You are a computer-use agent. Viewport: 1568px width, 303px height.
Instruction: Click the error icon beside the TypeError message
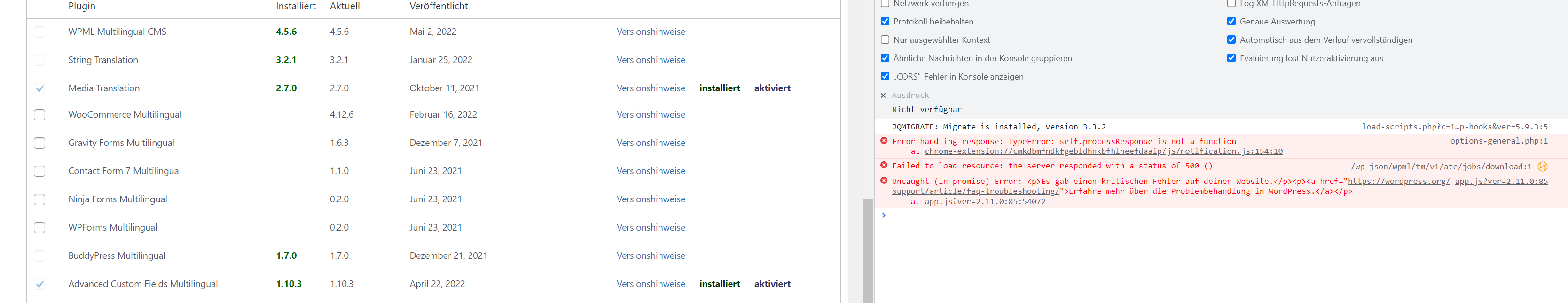click(884, 141)
